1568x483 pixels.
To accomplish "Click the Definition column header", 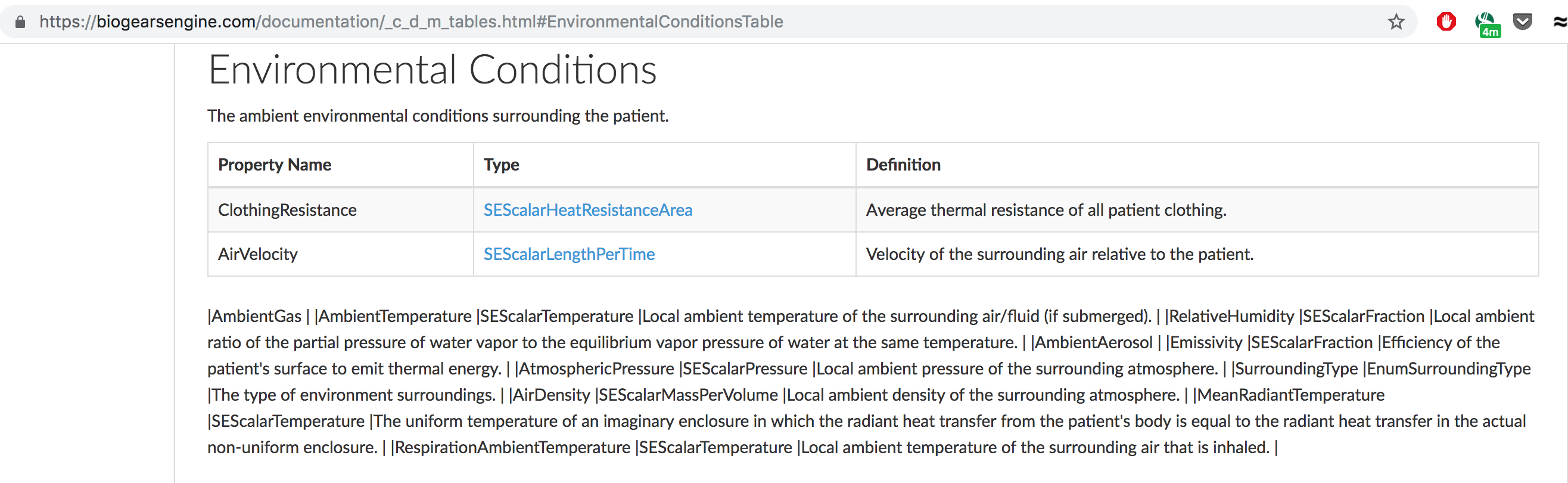I will click(x=903, y=165).
